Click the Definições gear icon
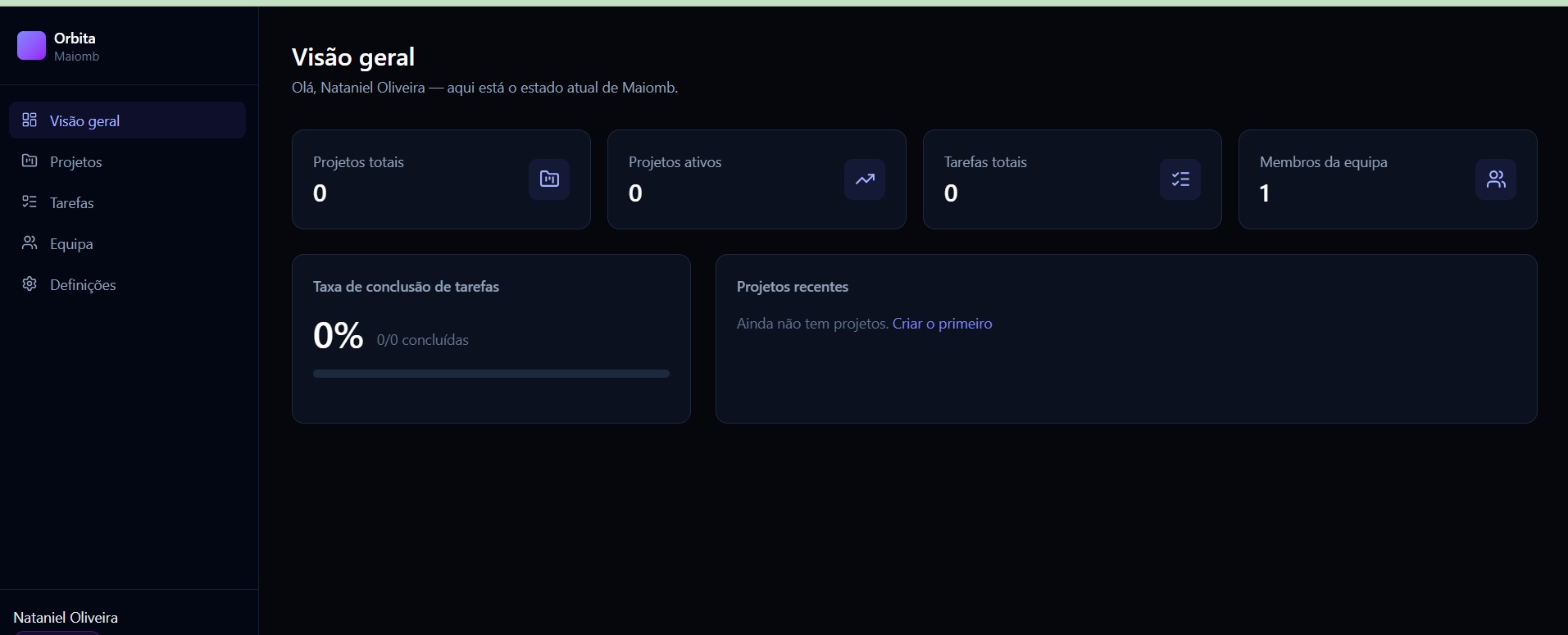Viewport: 1568px width, 635px height. click(x=30, y=283)
